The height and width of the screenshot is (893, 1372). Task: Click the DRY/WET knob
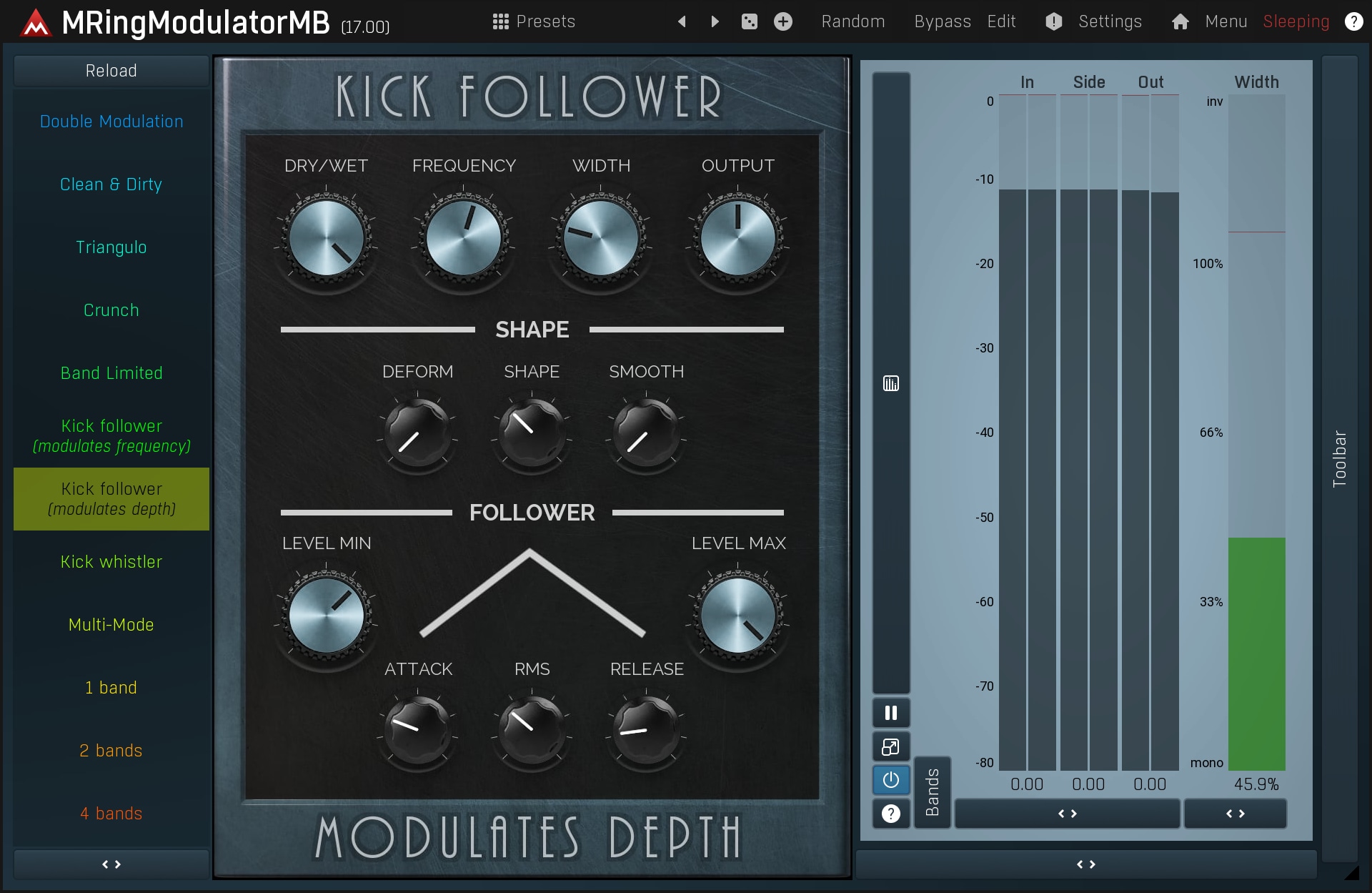[x=326, y=238]
